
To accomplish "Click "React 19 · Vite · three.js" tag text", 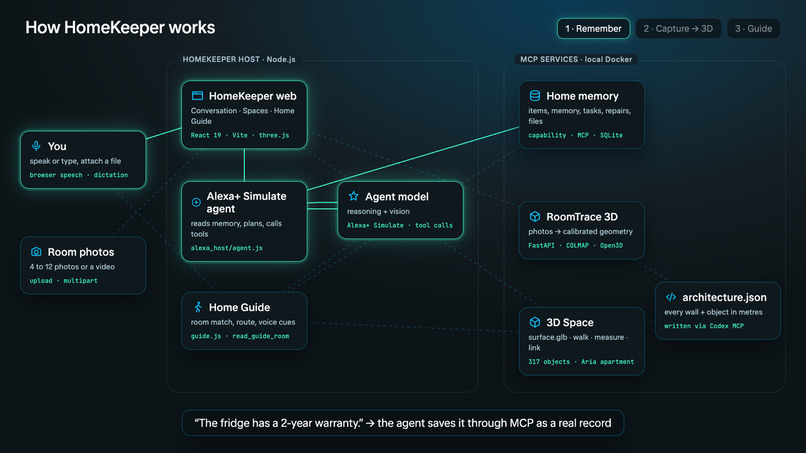I will (x=240, y=135).
